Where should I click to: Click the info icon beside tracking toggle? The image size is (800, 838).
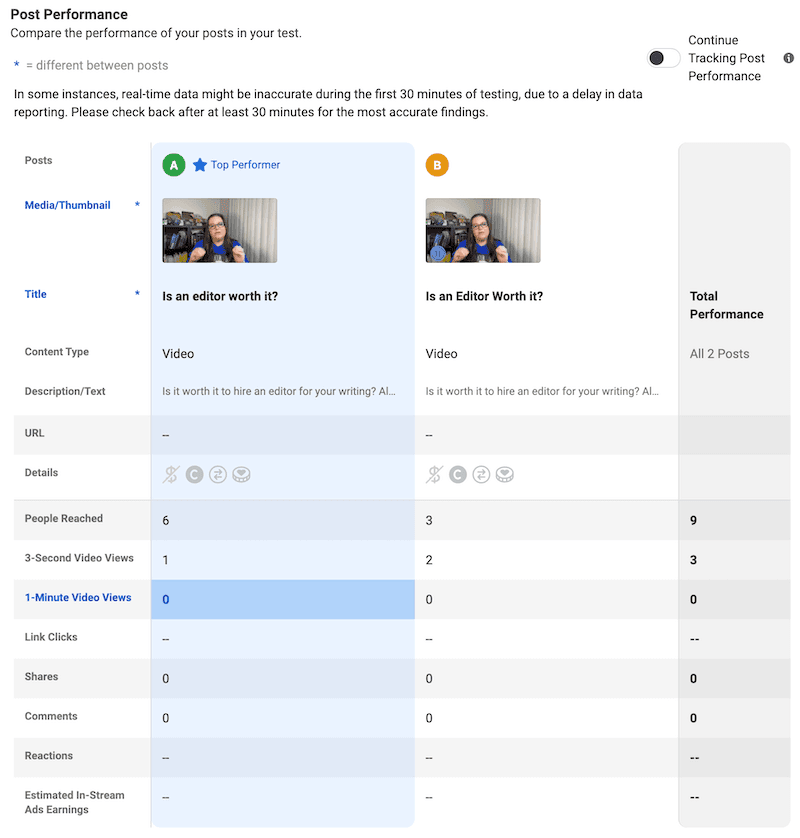[788, 58]
